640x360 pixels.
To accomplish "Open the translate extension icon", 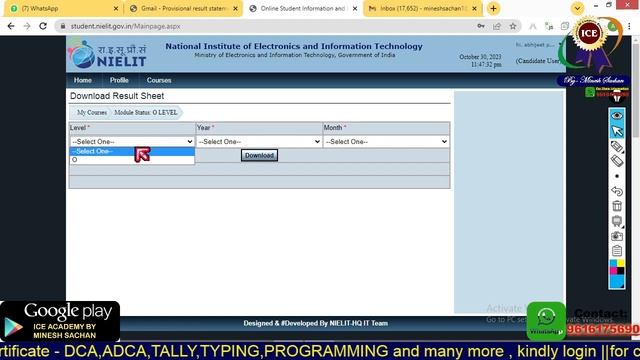I will pos(549,26).
